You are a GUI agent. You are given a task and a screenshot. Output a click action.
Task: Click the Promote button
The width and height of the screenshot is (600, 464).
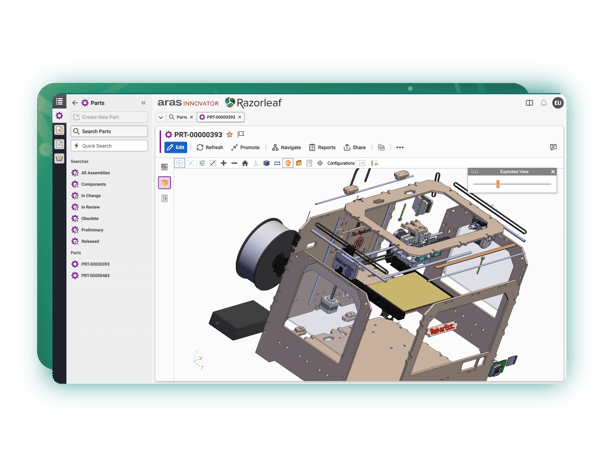point(245,147)
